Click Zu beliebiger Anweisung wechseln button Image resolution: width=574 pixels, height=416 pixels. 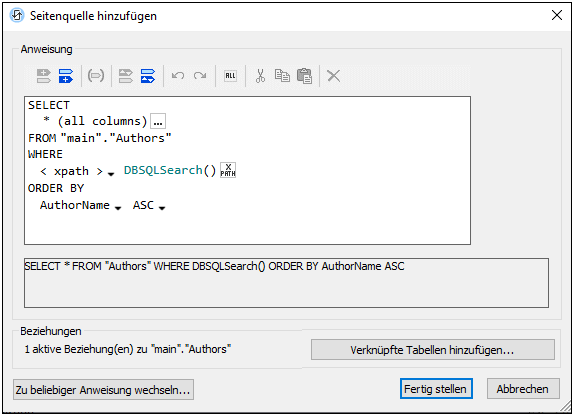[103, 390]
